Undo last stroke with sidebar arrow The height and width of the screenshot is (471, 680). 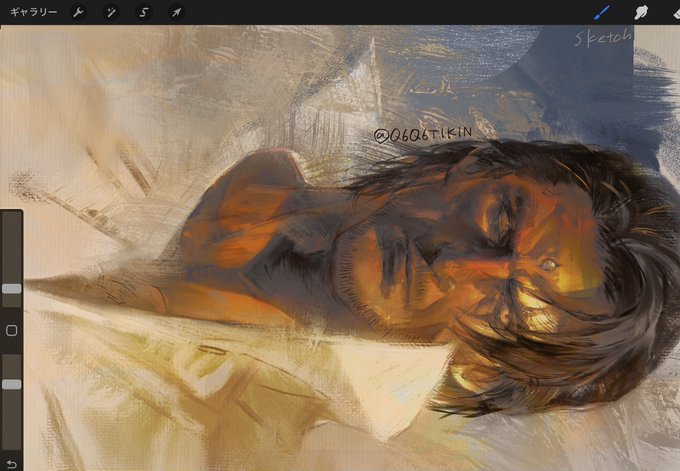click(x=12, y=464)
